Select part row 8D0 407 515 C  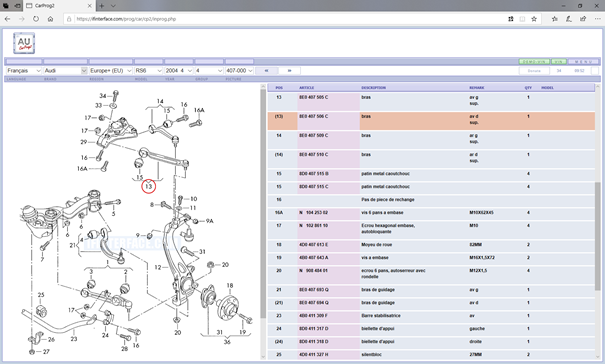click(x=431, y=187)
